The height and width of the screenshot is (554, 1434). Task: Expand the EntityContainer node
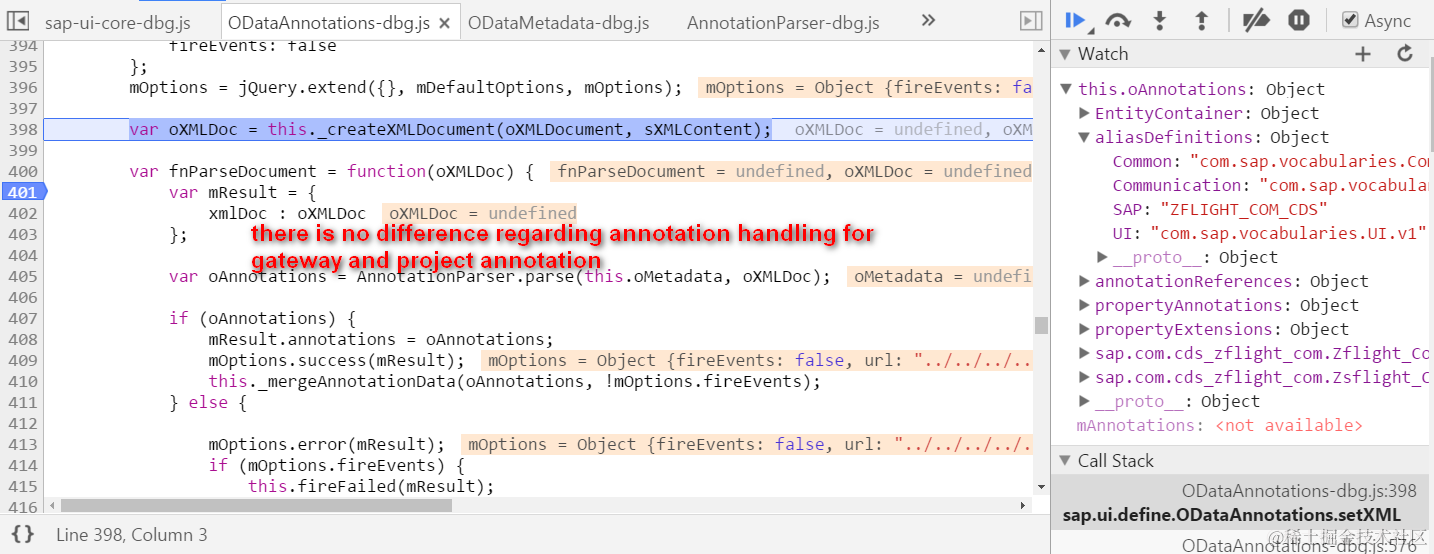click(x=1084, y=113)
